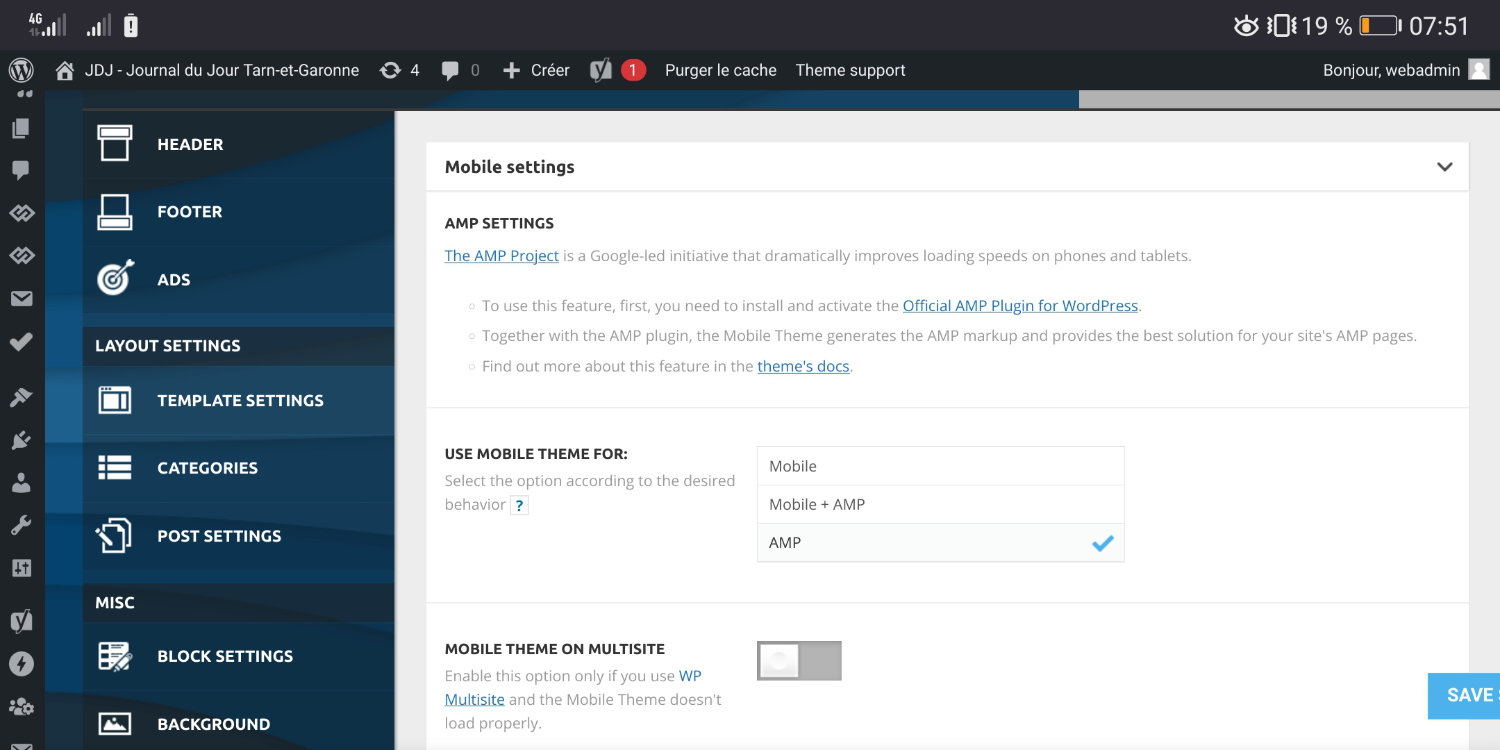This screenshot has width=1500, height=750.
Task: Open the Yoast icon in admin sidebar
Action: pos(21,620)
